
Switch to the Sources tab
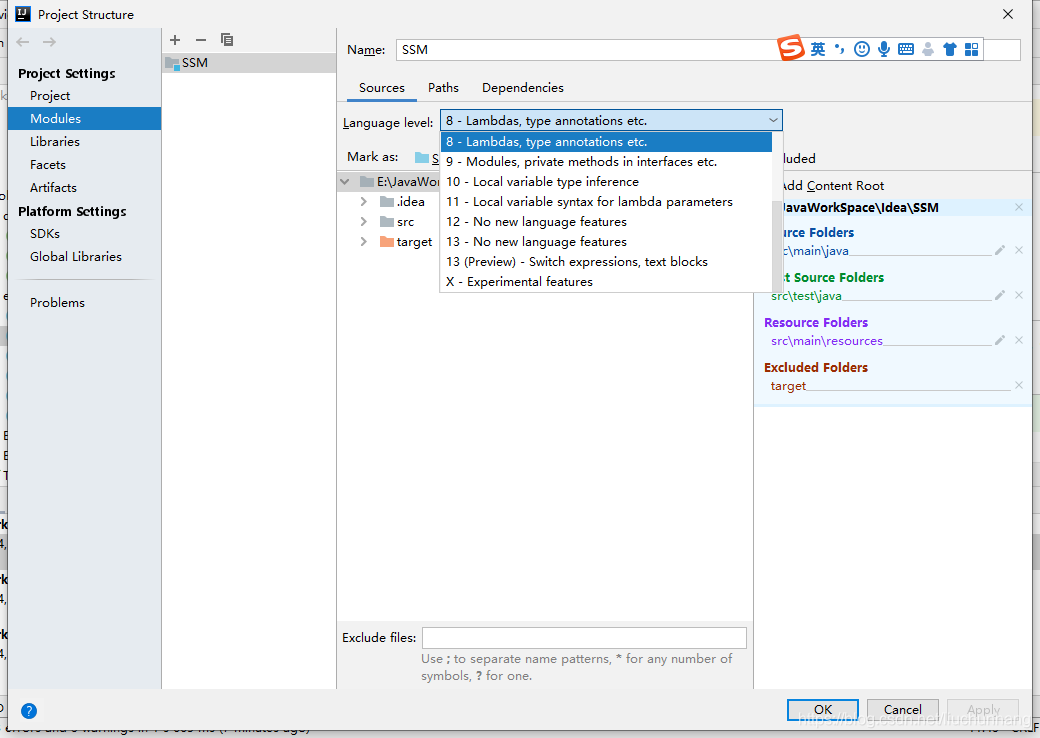(381, 88)
